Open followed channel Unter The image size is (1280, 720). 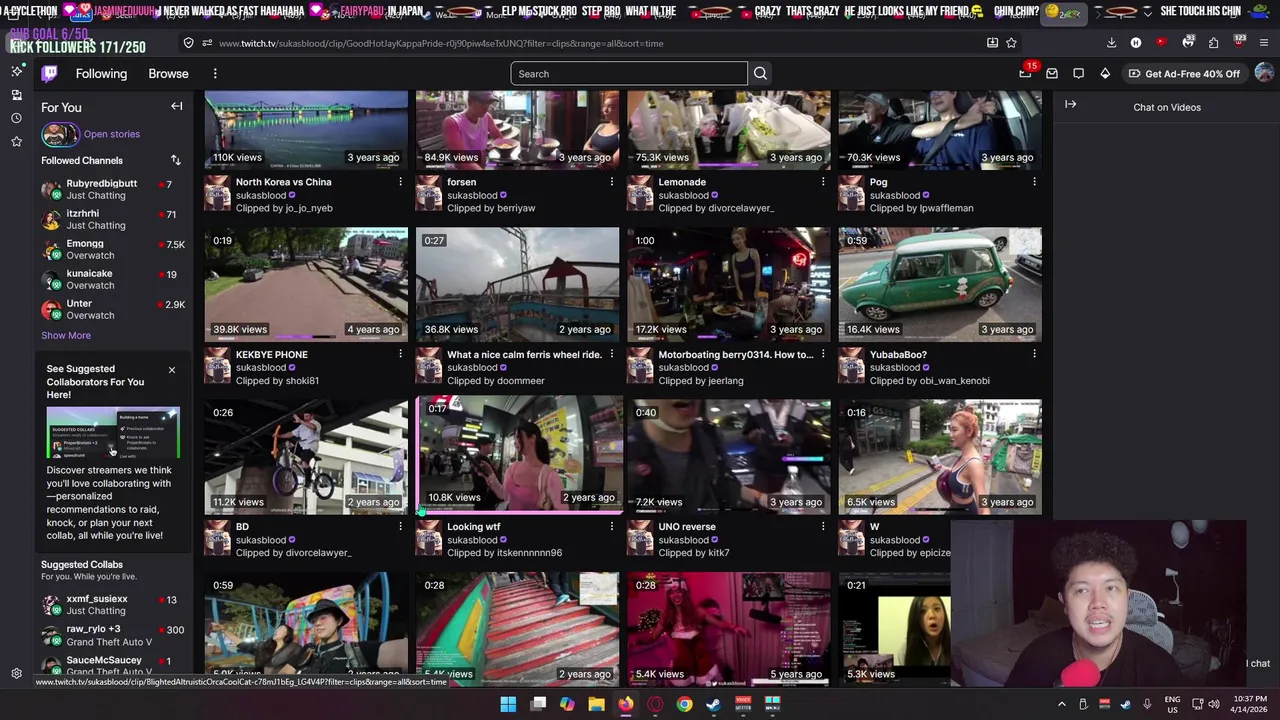click(x=112, y=309)
